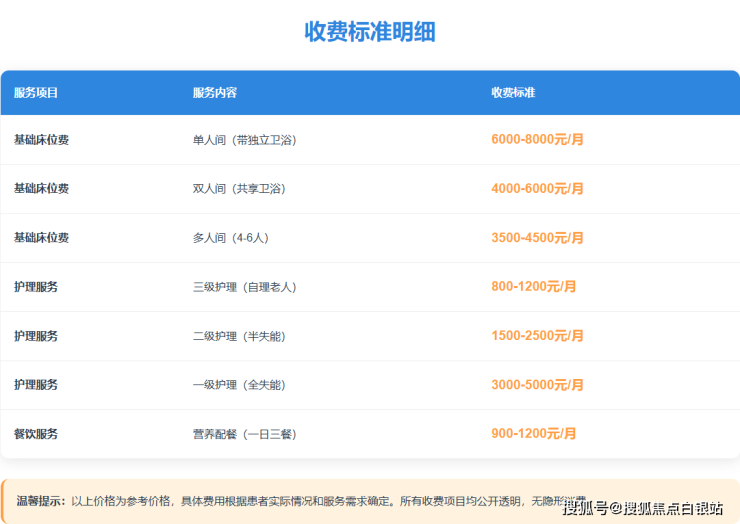Screen dimensions: 740x524
Task: Click the 收费标准 column header
Action: 513,93
